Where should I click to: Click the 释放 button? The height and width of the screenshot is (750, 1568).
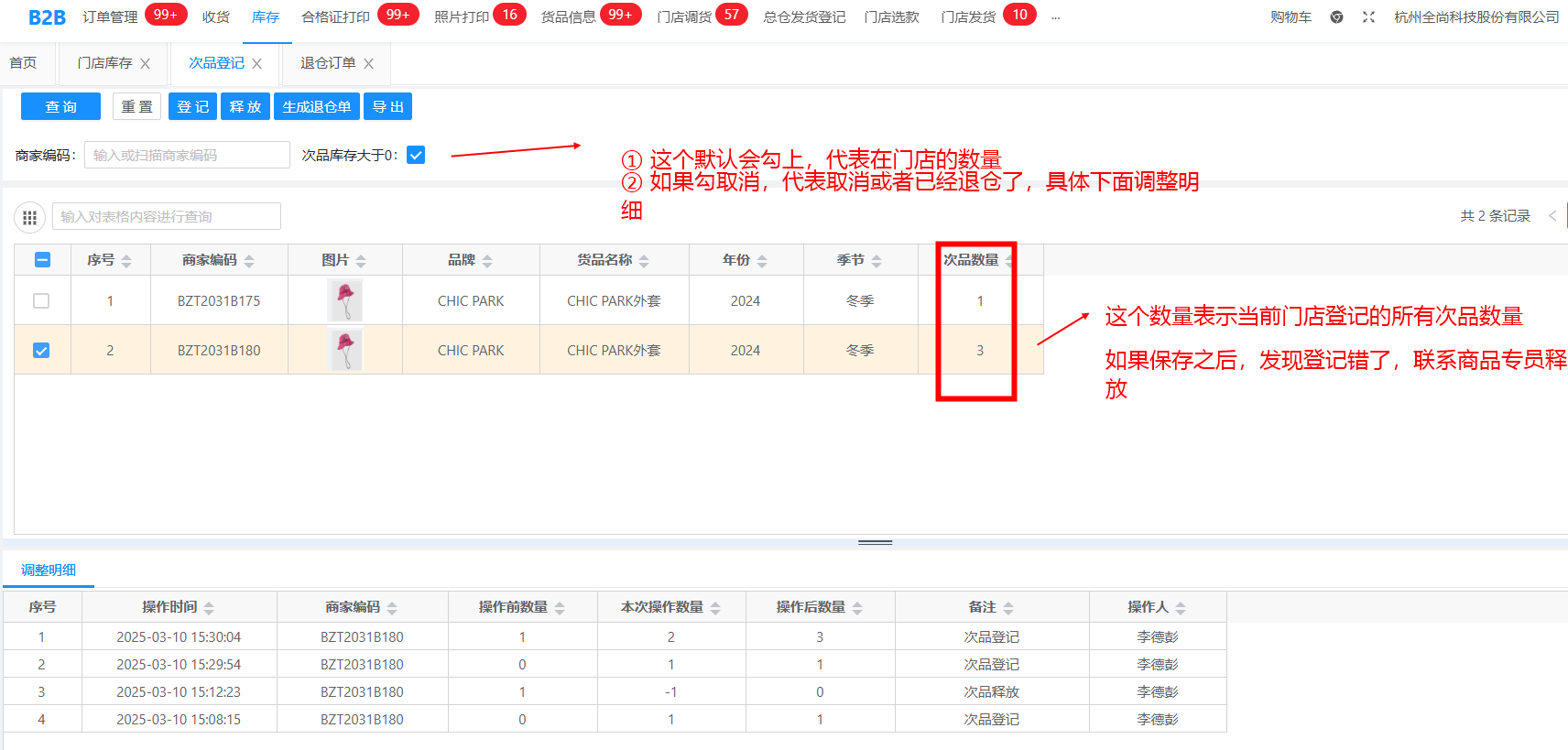(x=245, y=106)
